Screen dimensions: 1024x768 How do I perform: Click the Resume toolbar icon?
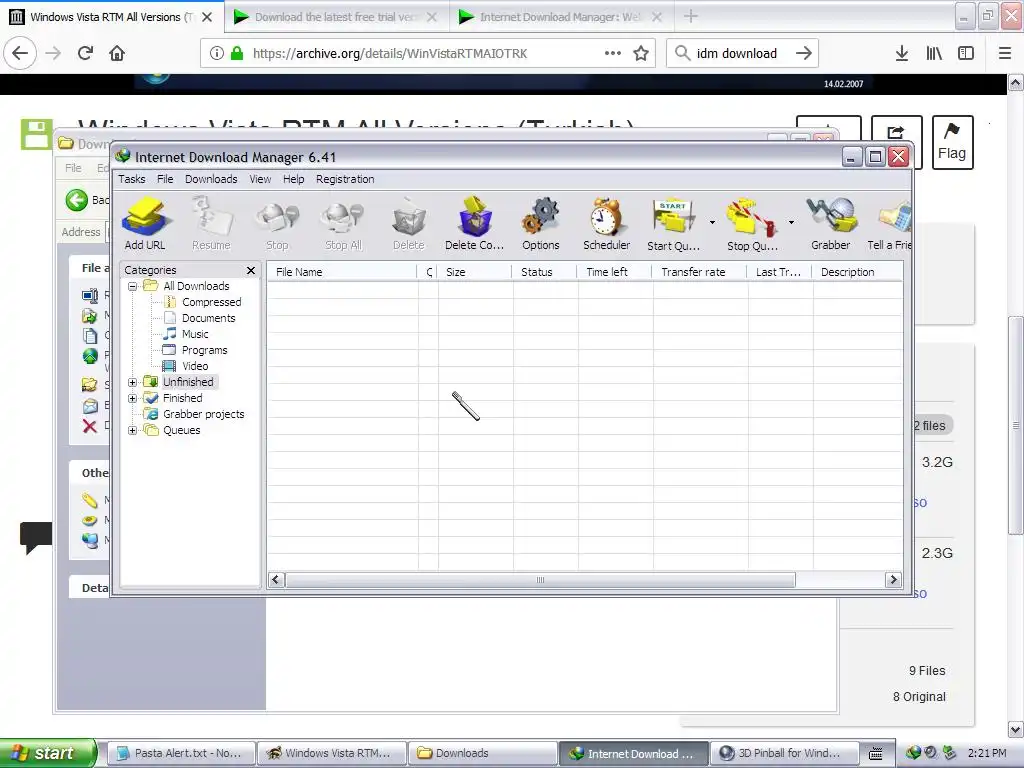tap(211, 224)
